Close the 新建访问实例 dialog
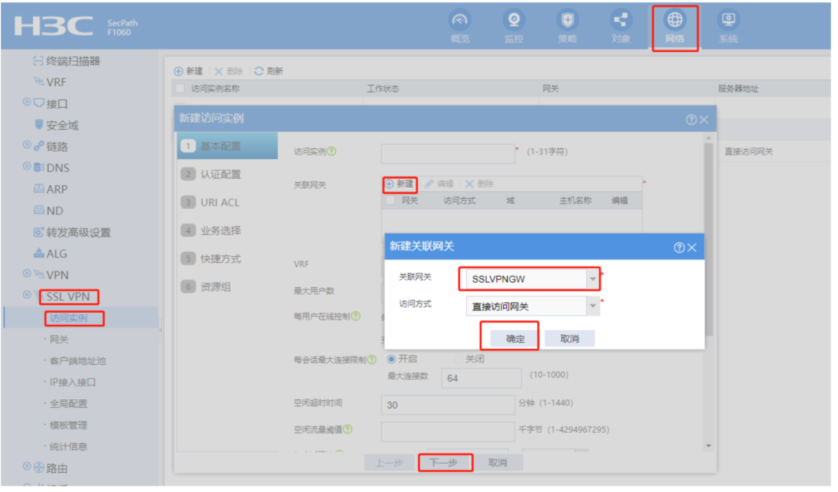838x492 pixels. point(704,120)
